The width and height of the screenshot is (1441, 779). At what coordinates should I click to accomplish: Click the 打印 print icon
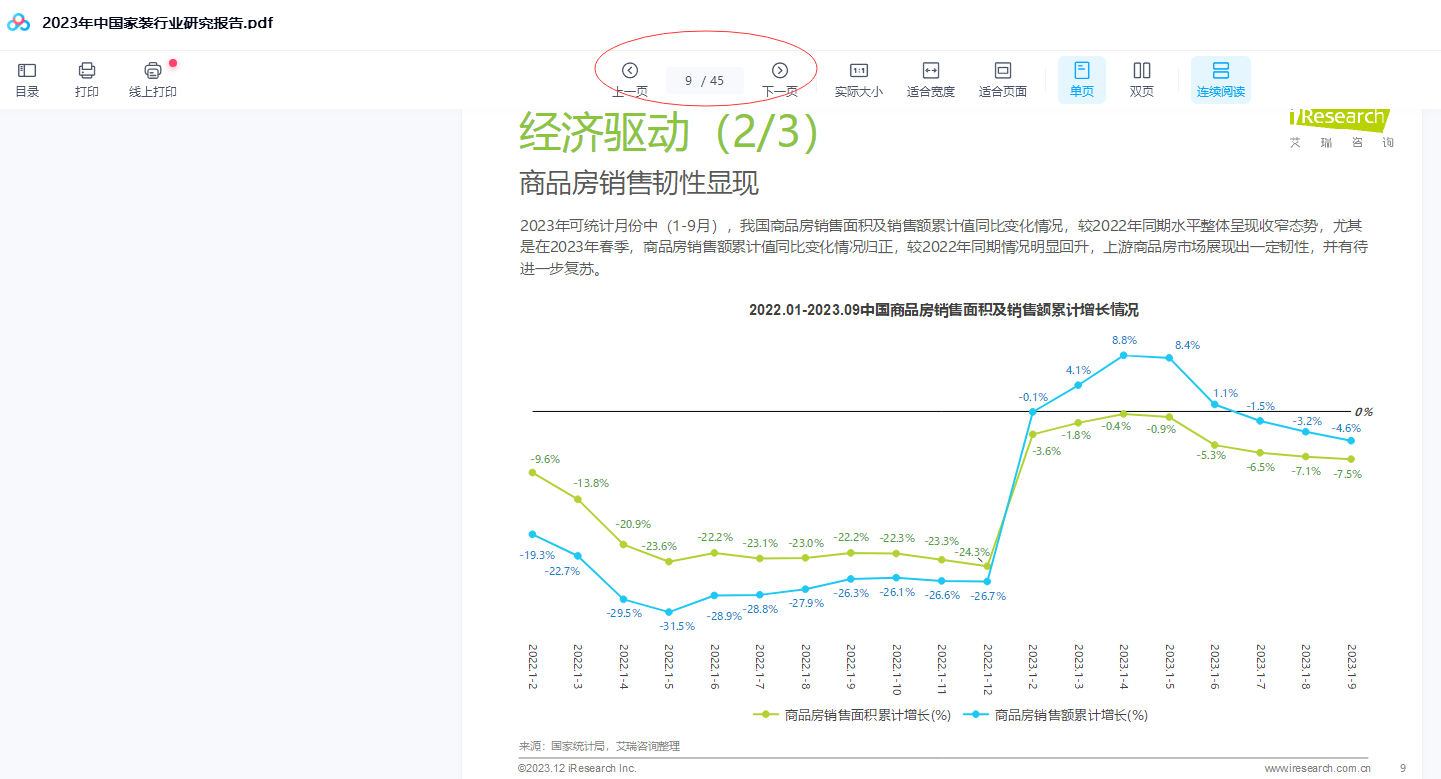point(87,79)
